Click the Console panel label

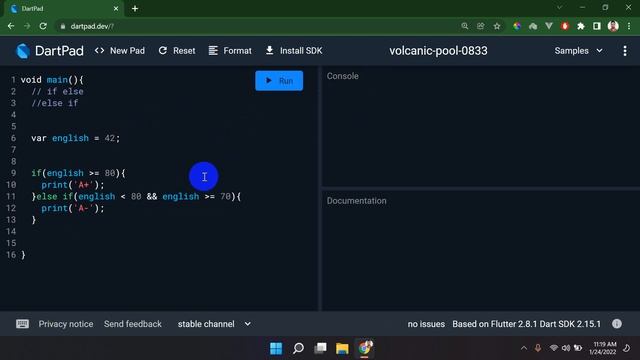[342, 76]
